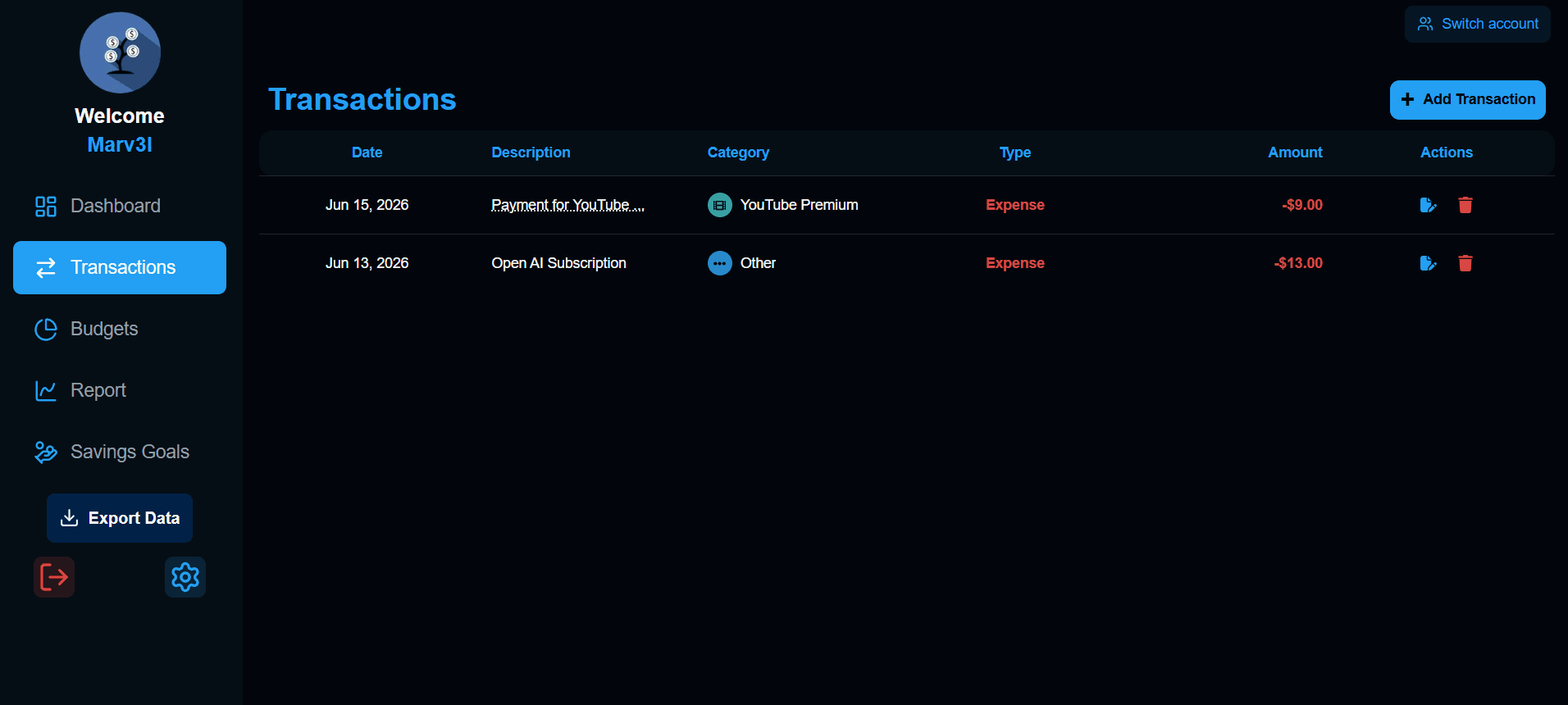
Task: Edit the YouTube Premium transaction
Action: pyautogui.click(x=1428, y=205)
